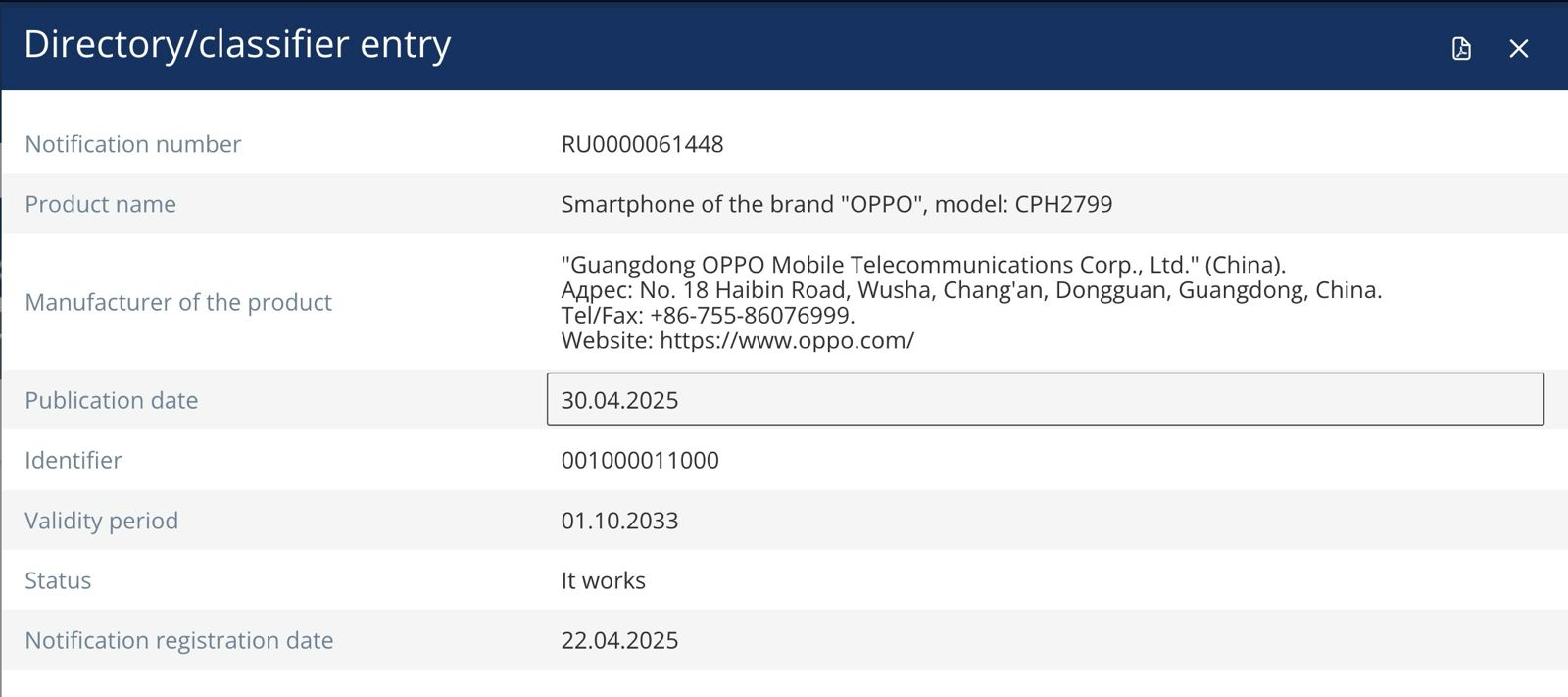Click the manufacturer Tel/Fax number line

coord(708,315)
